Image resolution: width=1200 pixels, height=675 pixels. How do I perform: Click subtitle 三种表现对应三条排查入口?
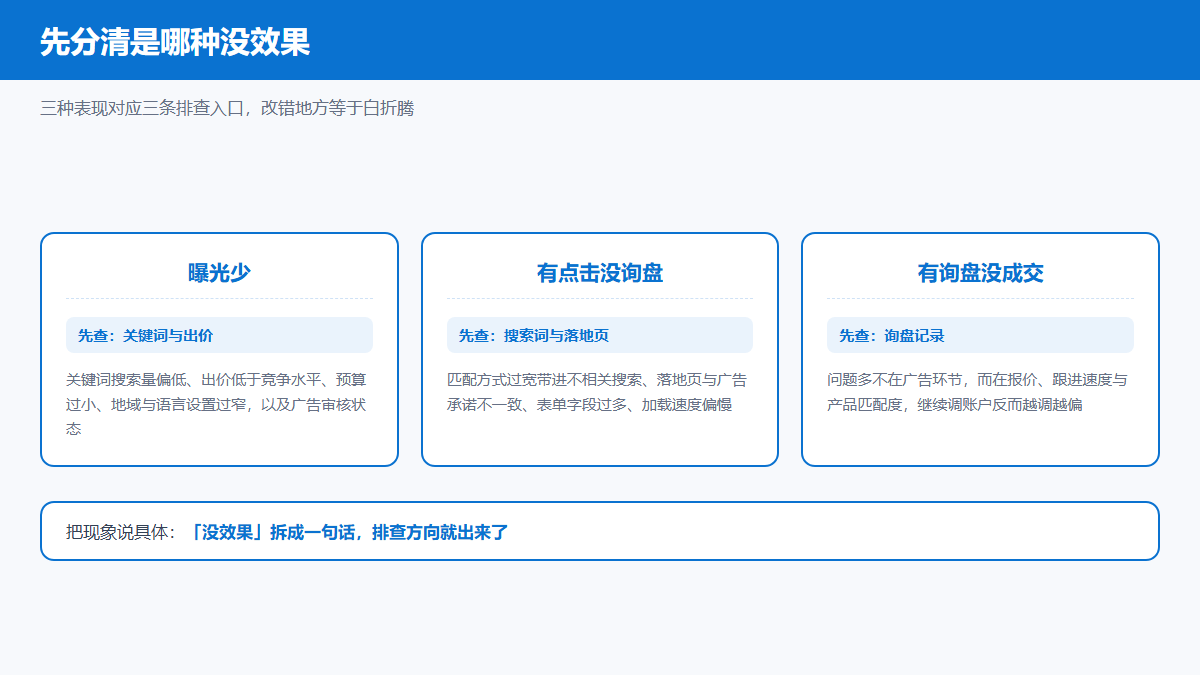click(227, 108)
